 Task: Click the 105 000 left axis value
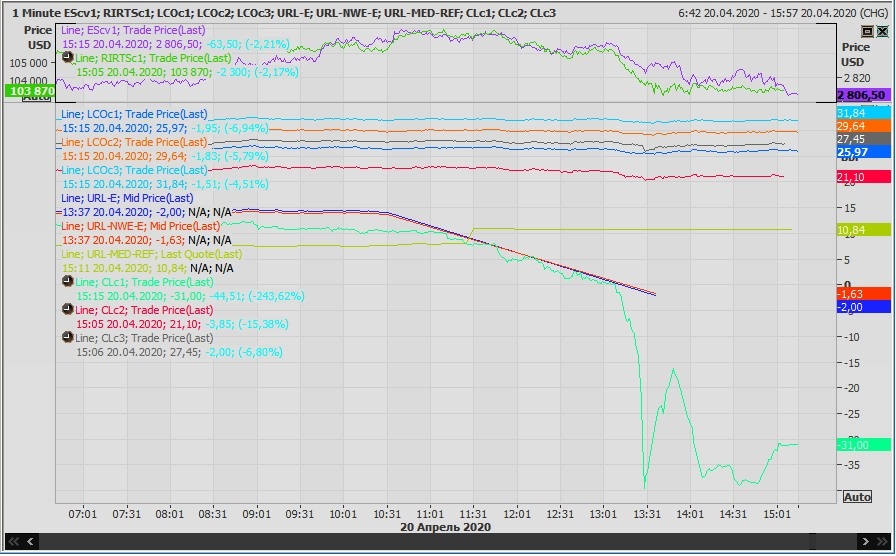click(29, 63)
